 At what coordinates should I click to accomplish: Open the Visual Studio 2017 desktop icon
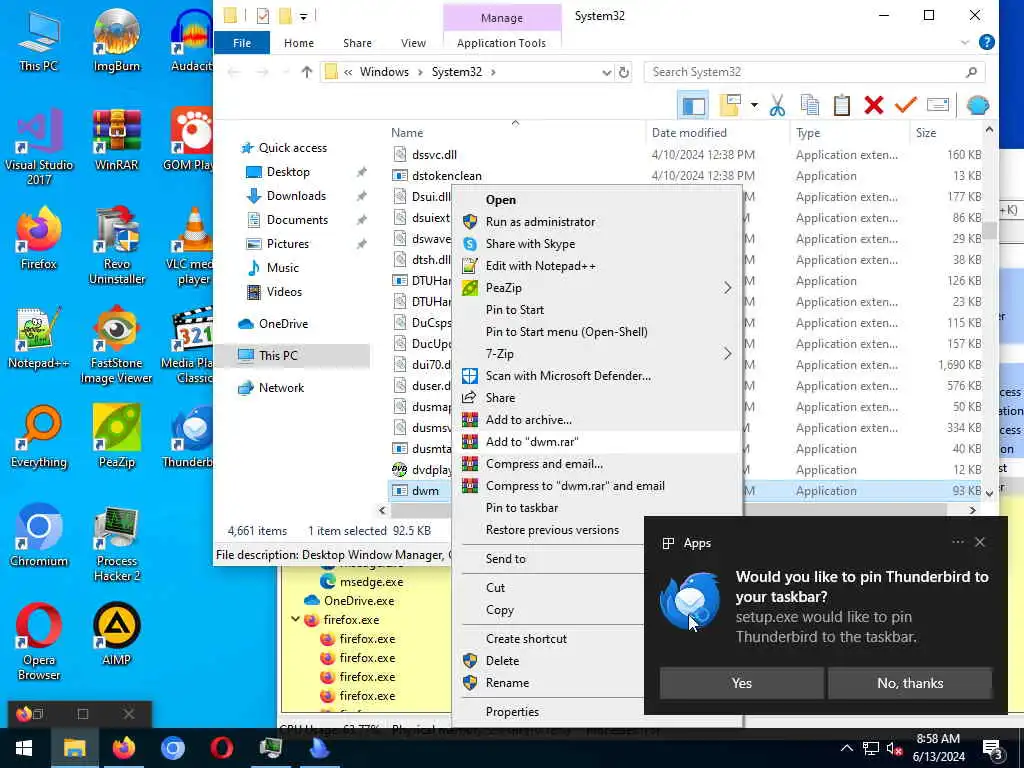click(x=39, y=148)
